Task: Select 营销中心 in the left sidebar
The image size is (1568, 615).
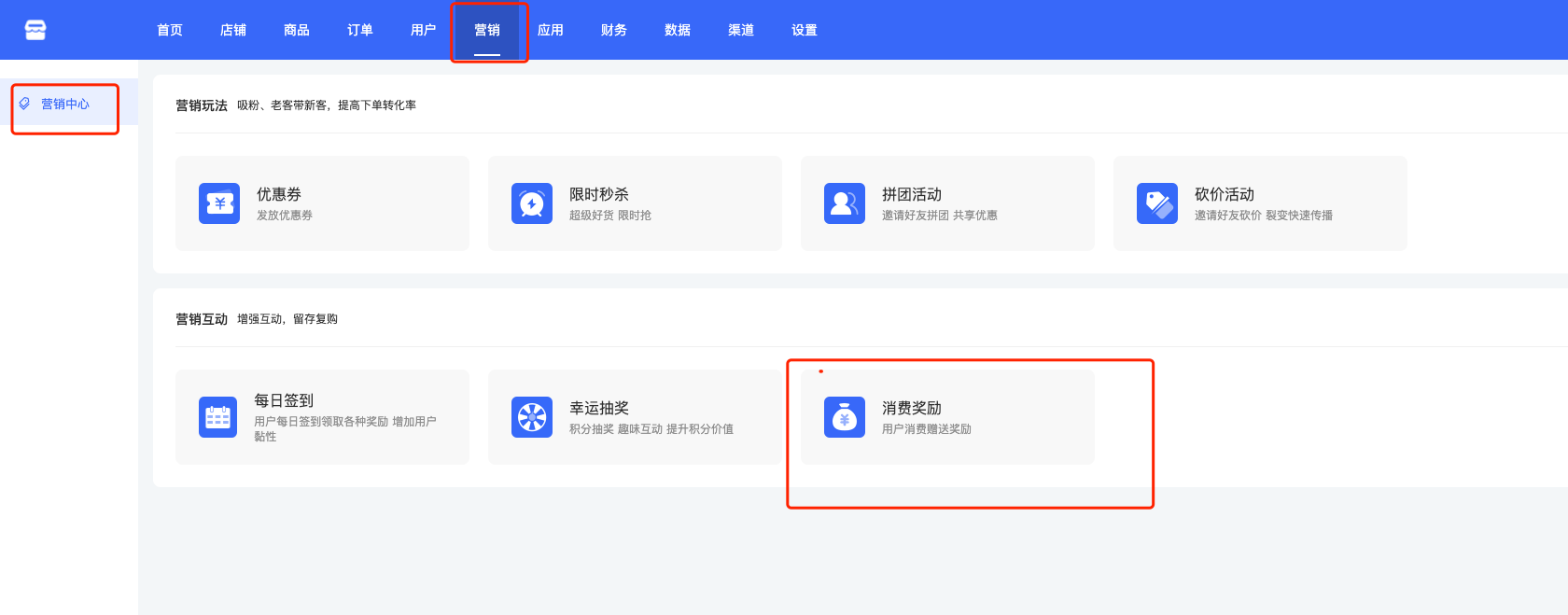Action: (x=65, y=104)
